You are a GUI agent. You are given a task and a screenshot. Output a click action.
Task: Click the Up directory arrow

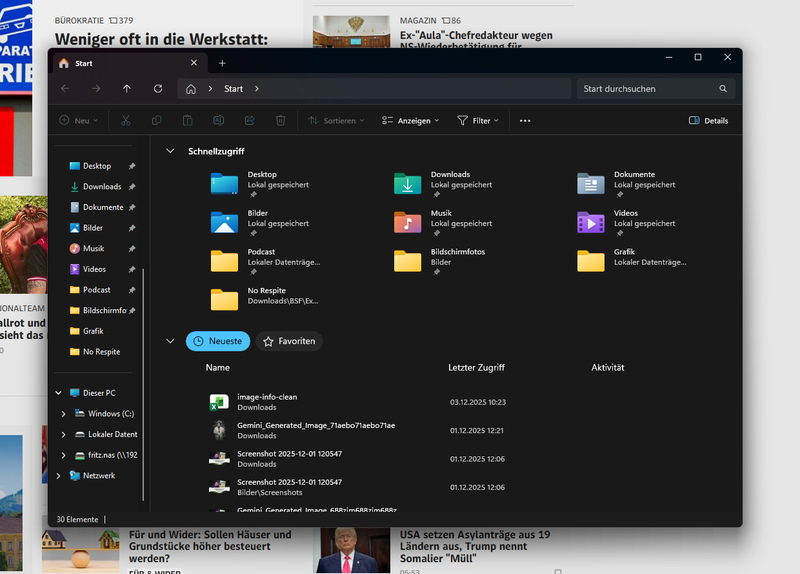pyautogui.click(x=127, y=89)
